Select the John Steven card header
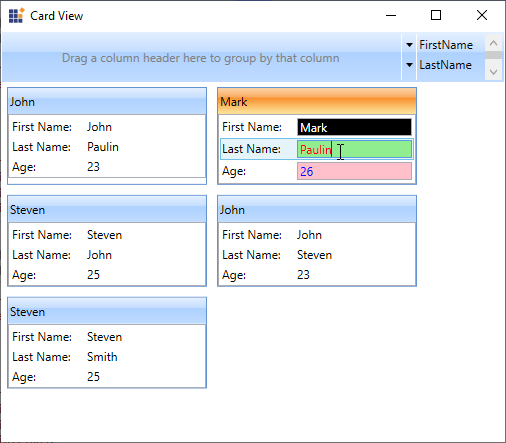Screen dimensions: 506x443 click(x=317, y=209)
